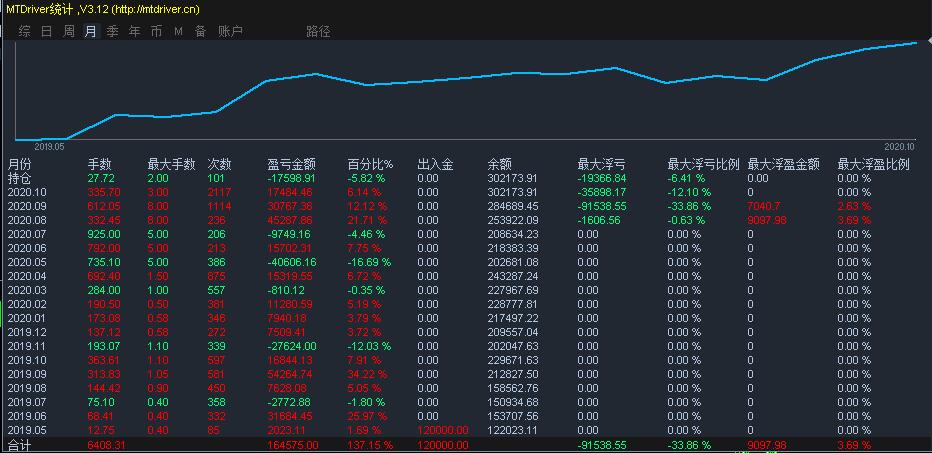Click the 盈亏金额 column header
The width and height of the screenshot is (932, 453).
(291, 164)
